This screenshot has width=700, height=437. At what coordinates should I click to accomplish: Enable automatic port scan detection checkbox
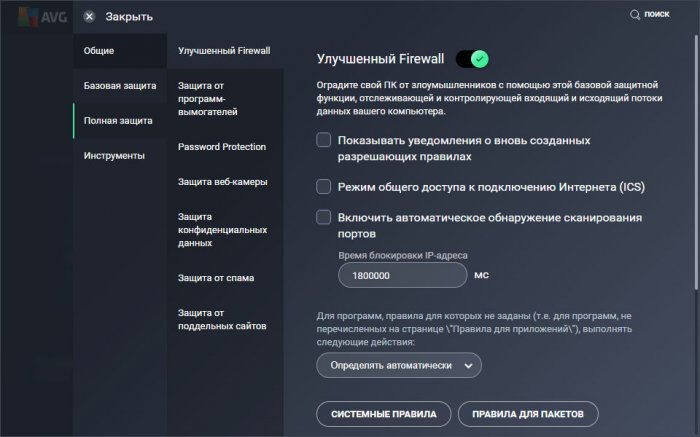tap(324, 216)
